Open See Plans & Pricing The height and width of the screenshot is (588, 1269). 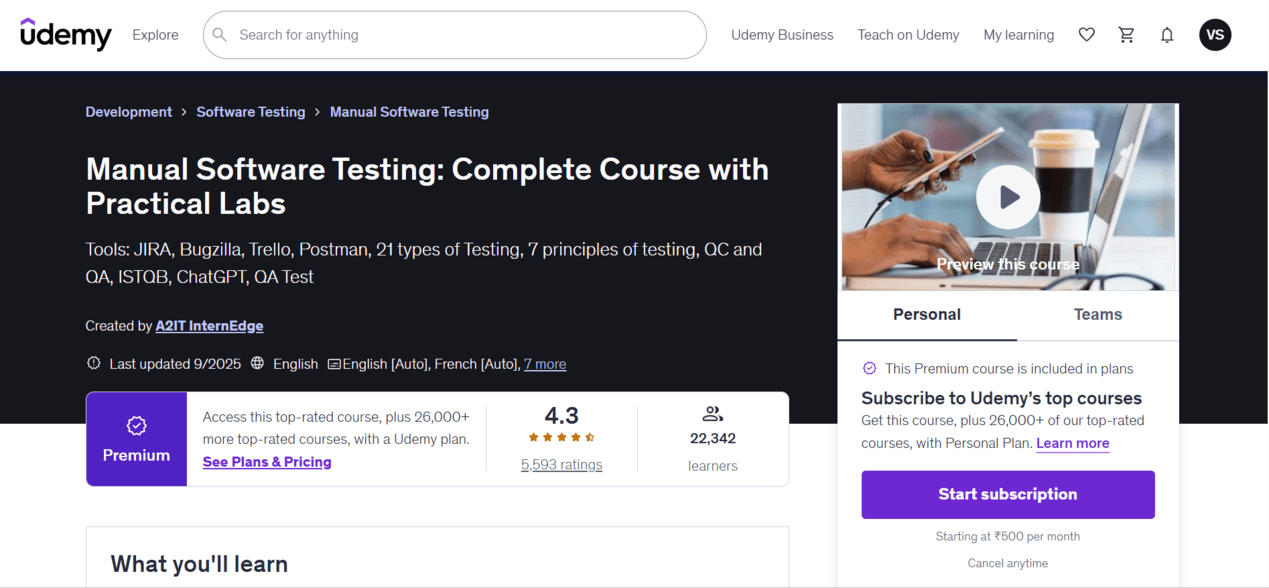point(266,461)
